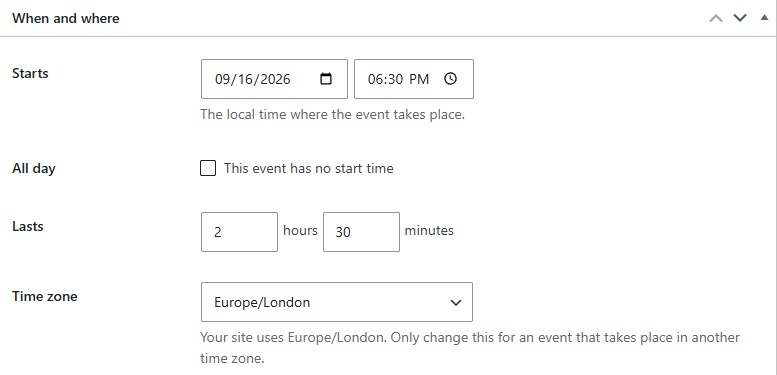Open the Time zone dropdown
Viewport: 777px width, 375px height.
tap(337, 302)
